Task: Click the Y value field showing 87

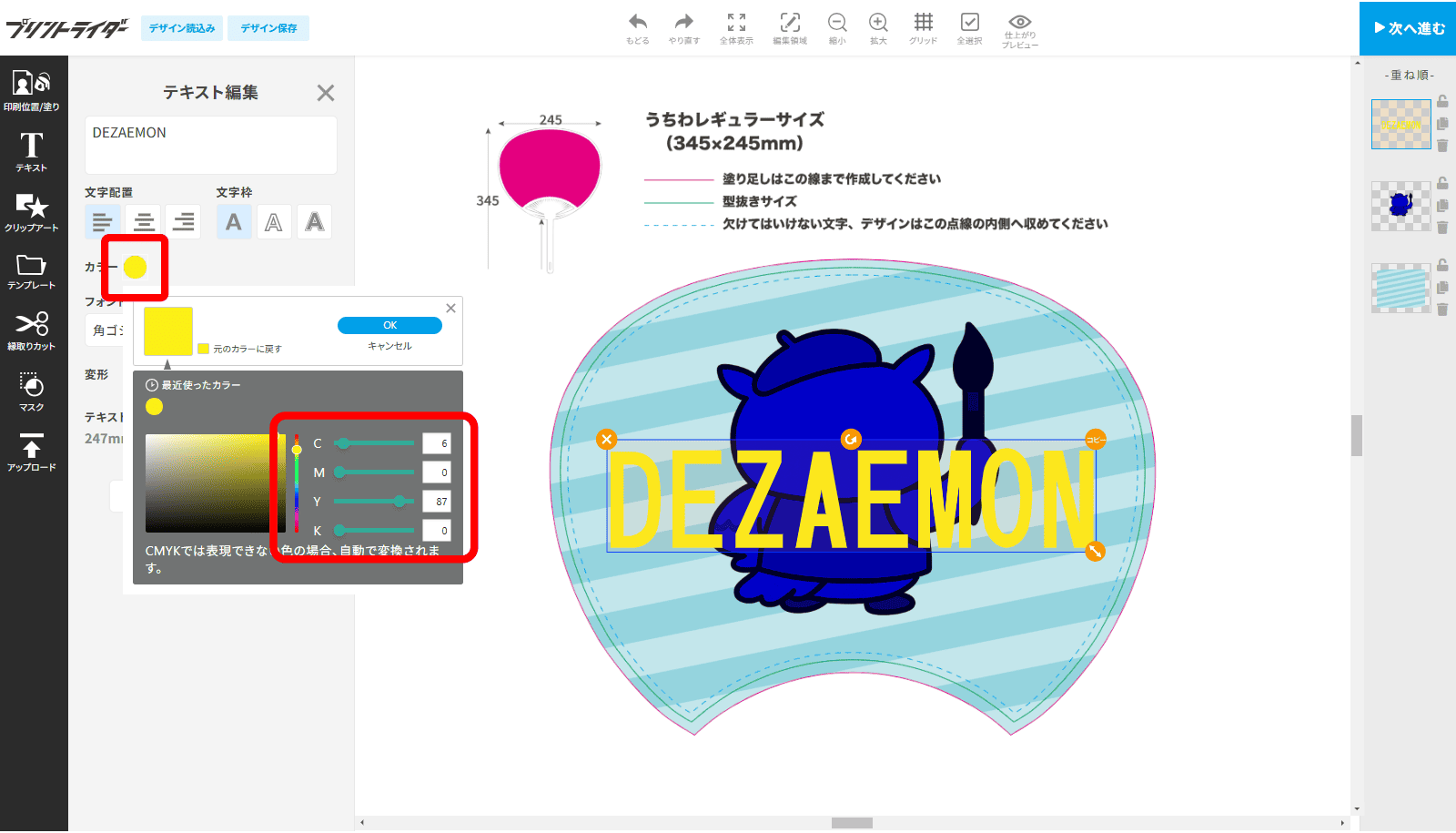Action: [437, 502]
